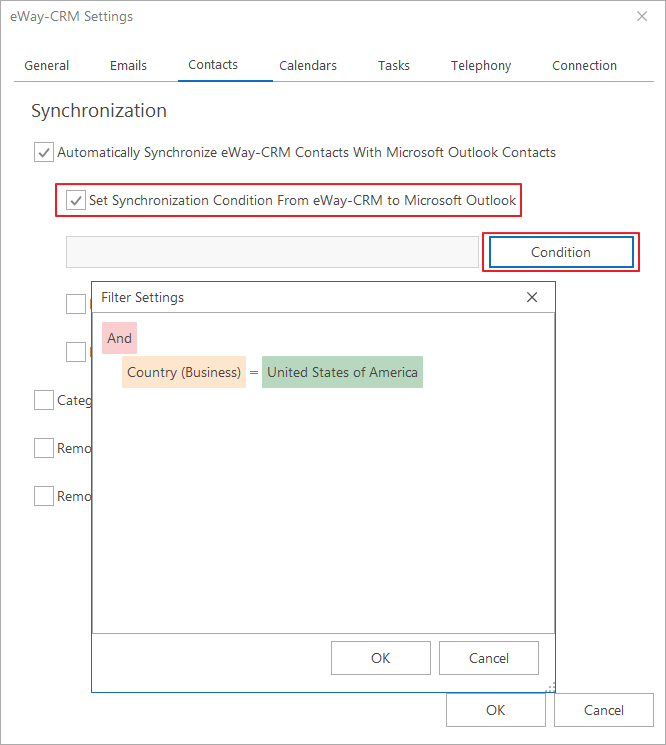The height and width of the screenshot is (745, 666).
Task: Click OK in eWay-CRM Settings window
Action: click(496, 710)
